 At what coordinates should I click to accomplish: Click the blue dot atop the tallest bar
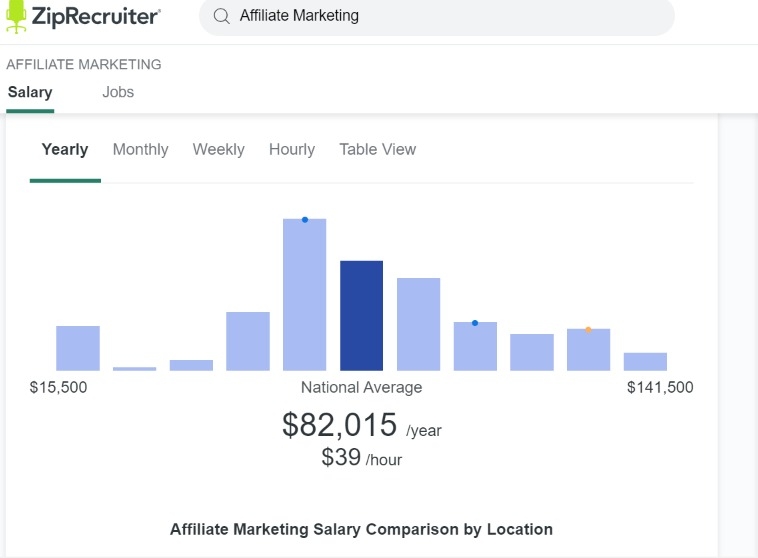pos(305,220)
